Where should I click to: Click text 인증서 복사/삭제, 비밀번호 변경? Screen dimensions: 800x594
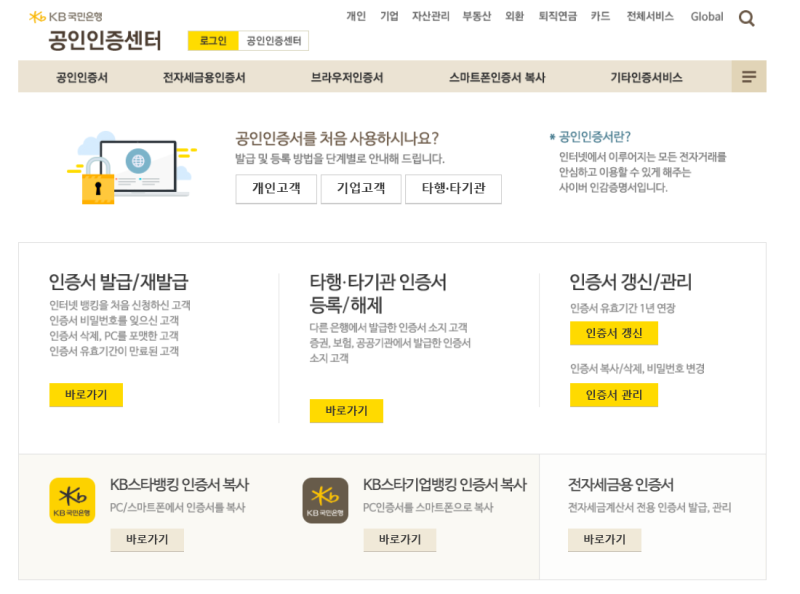click(637, 368)
